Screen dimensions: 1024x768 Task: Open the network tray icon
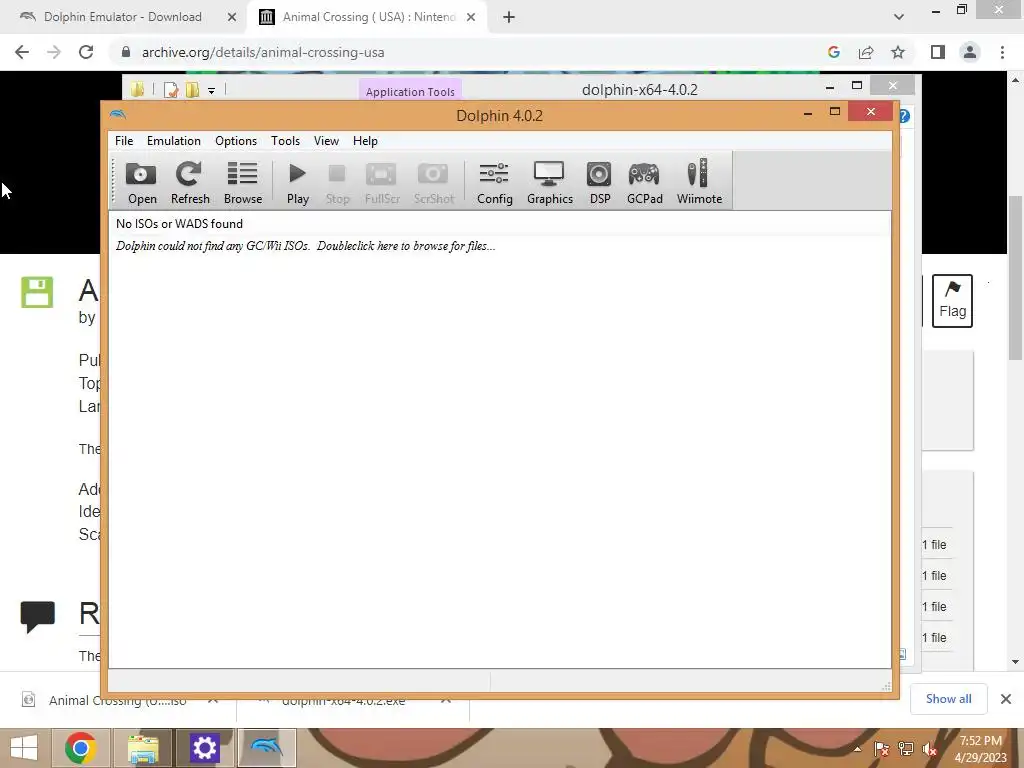pyautogui.click(x=906, y=749)
